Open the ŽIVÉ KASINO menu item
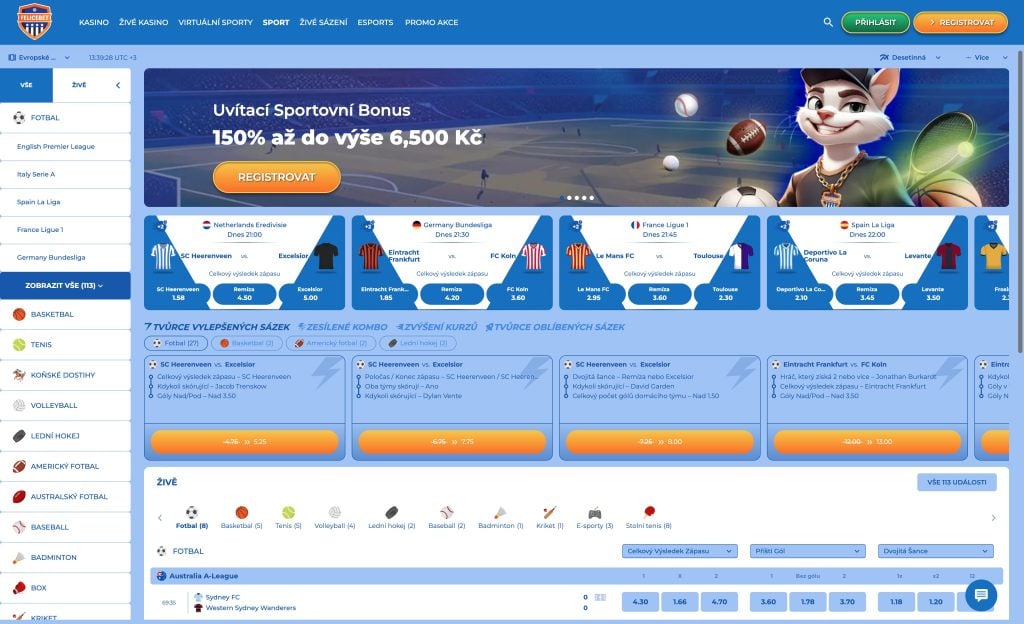 pos(144,22)
